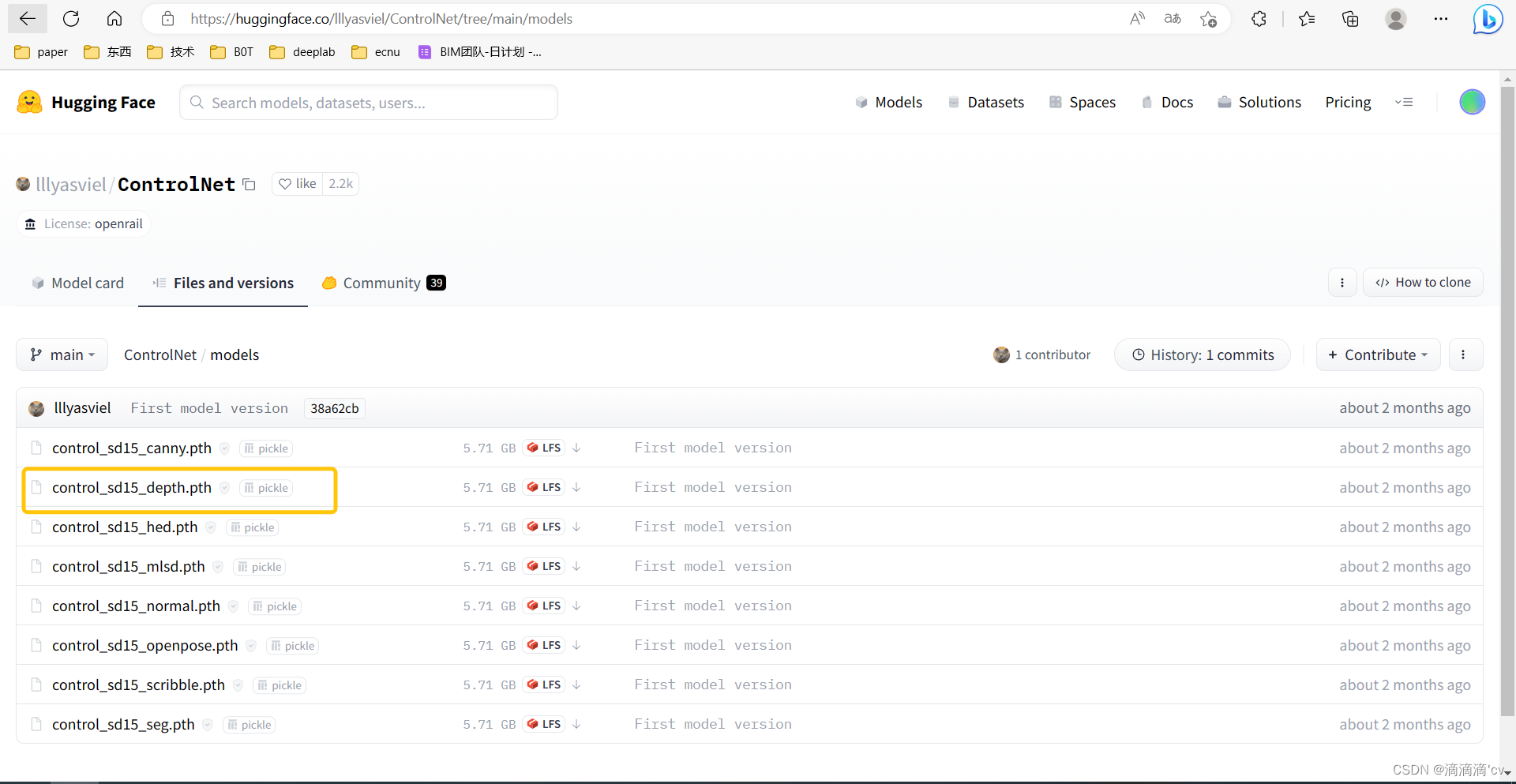Expand the navigation menu next to Pricing

tap(1404, 102)
